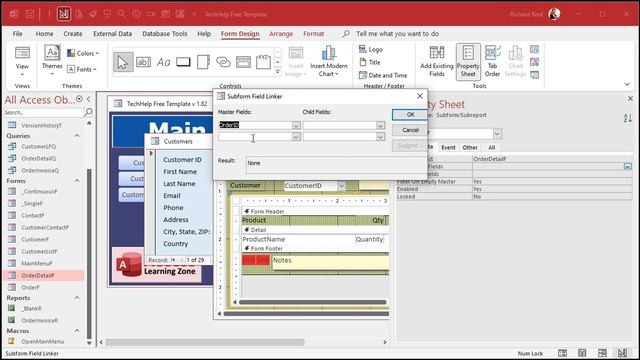
Task: Collapse the Forms group
Action: [77, 180]
